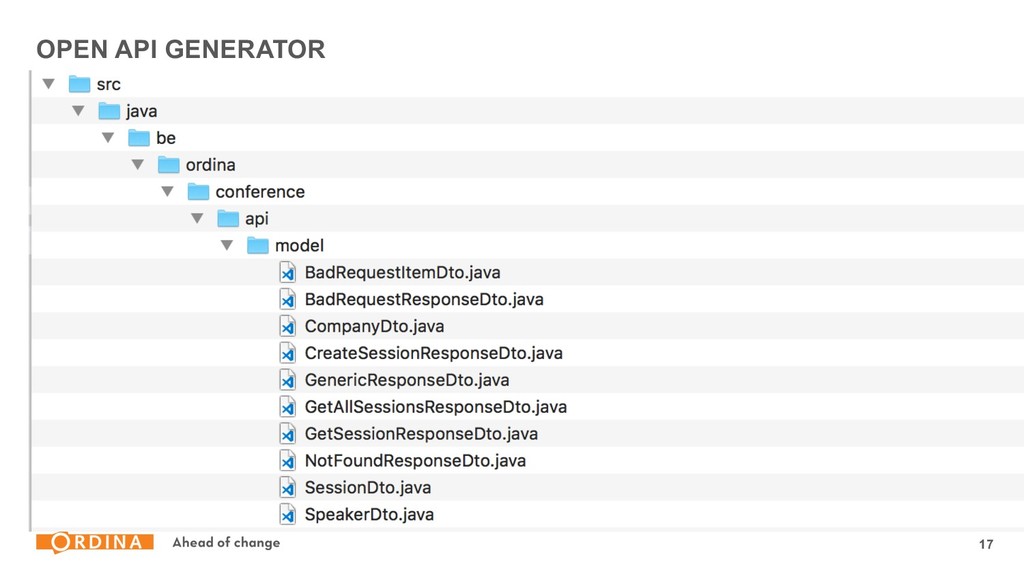
Task: Select GetAllSessionsResponseDto.java file
Action: (x=436, y=407)
